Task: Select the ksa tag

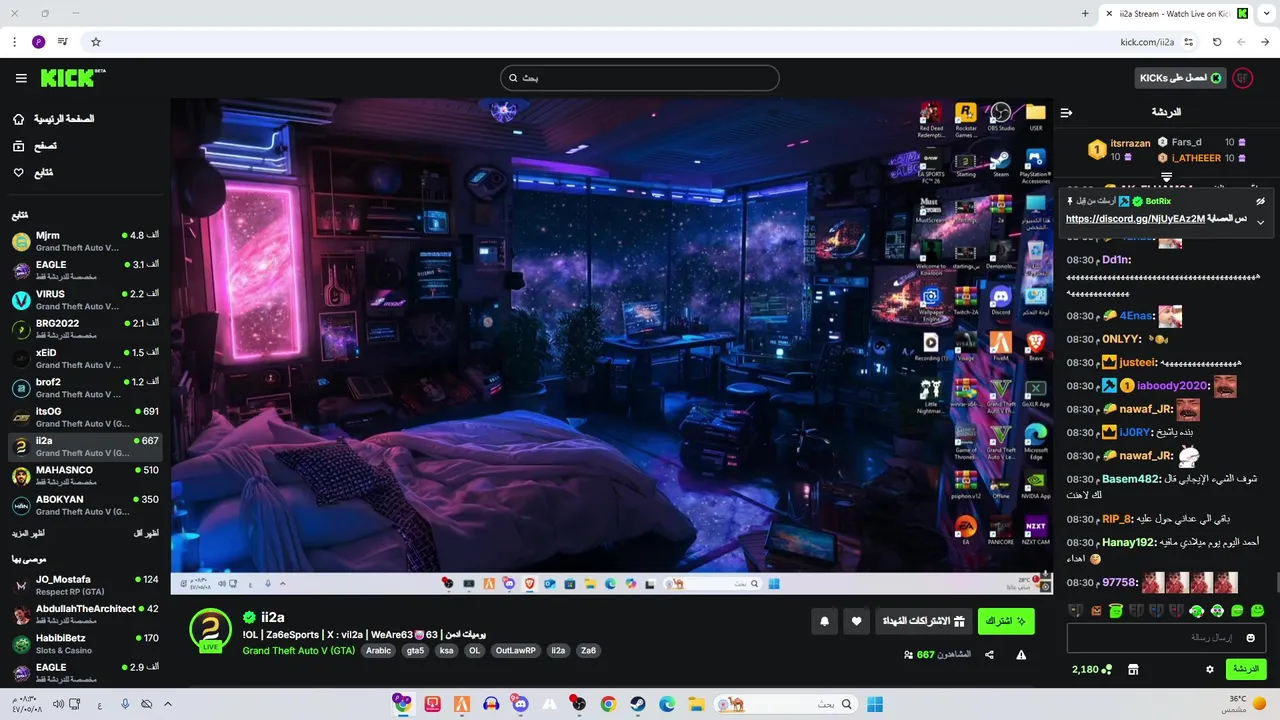Action: 446,650
